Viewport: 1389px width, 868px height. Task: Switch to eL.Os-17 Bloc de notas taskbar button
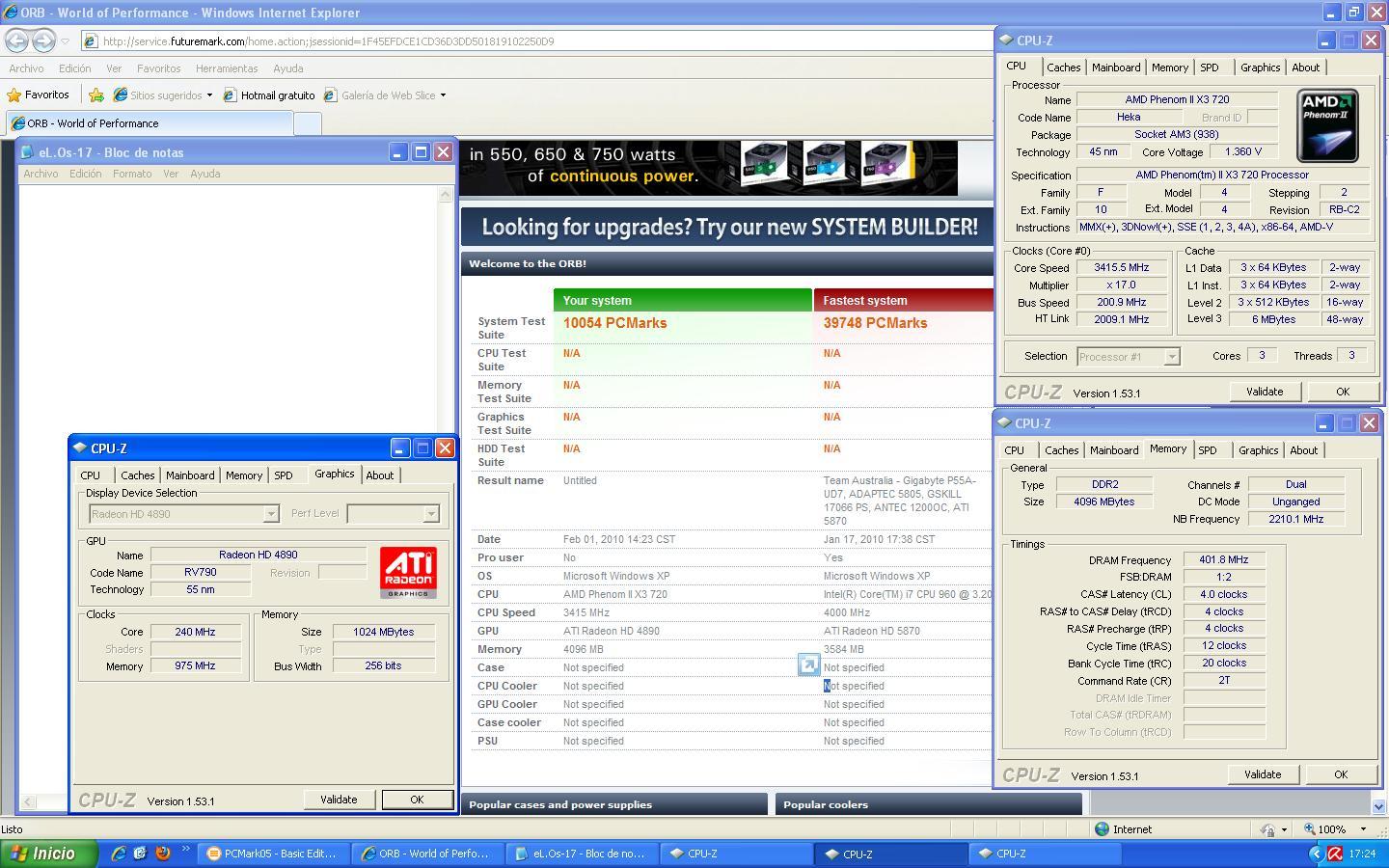point(582,854)
